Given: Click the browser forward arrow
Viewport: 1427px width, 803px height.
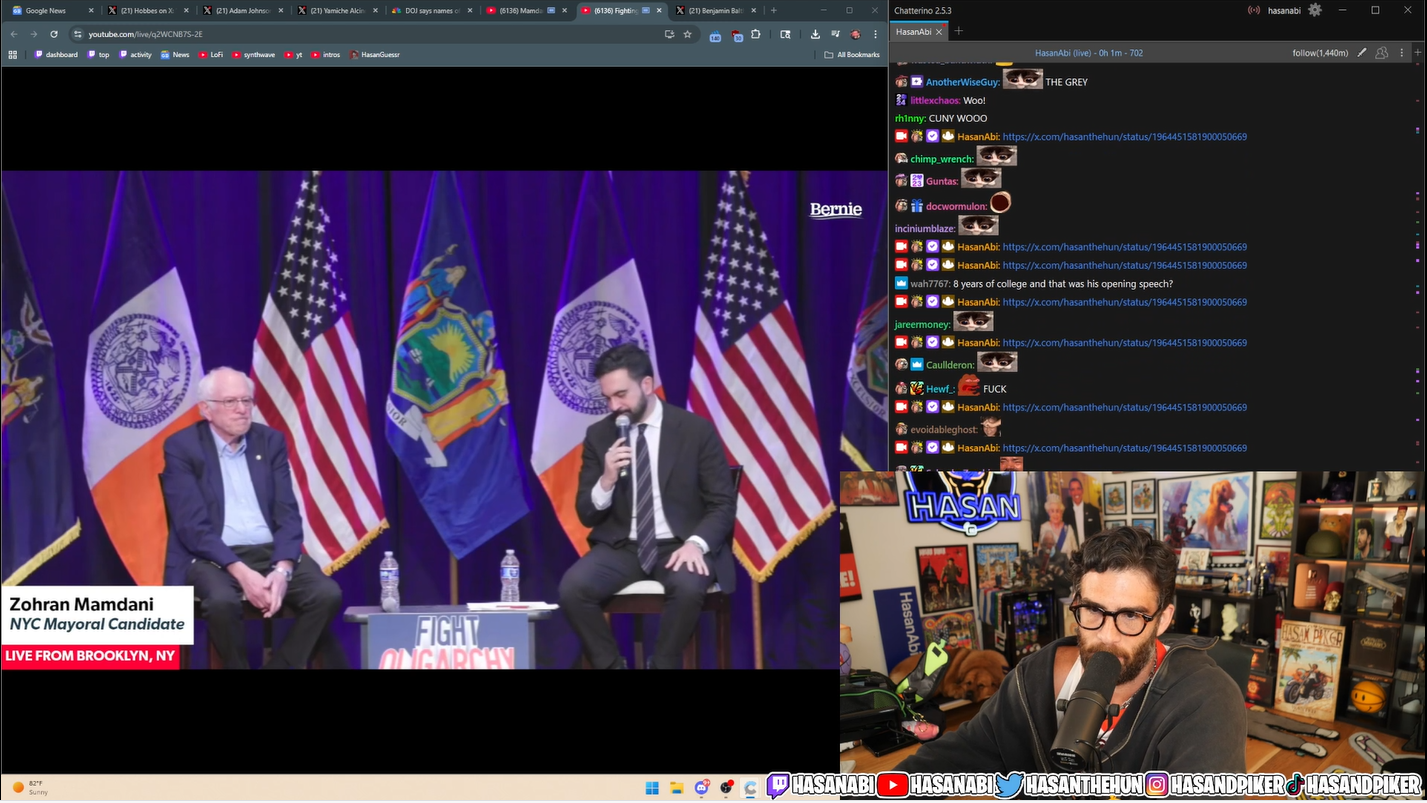Looking at the screenshot, I should pos(33,34).
